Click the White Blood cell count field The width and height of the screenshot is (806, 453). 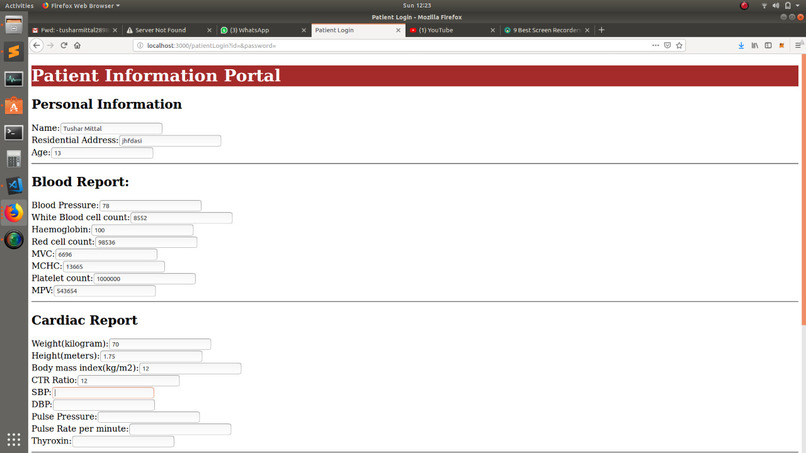pyautogui.click(x=181, y=218)
